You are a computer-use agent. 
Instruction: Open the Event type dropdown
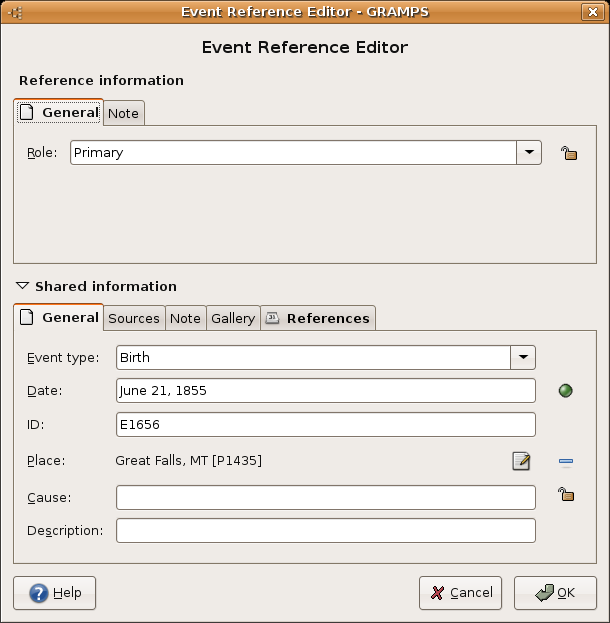523,358
